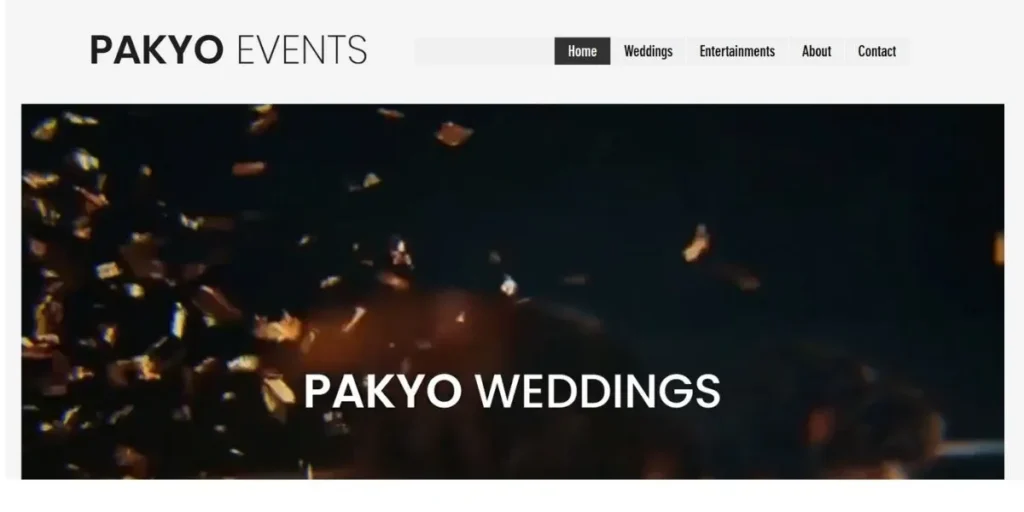Click the empty gray navigation bar area
1024x512 pixels.
tap(484, 51)
